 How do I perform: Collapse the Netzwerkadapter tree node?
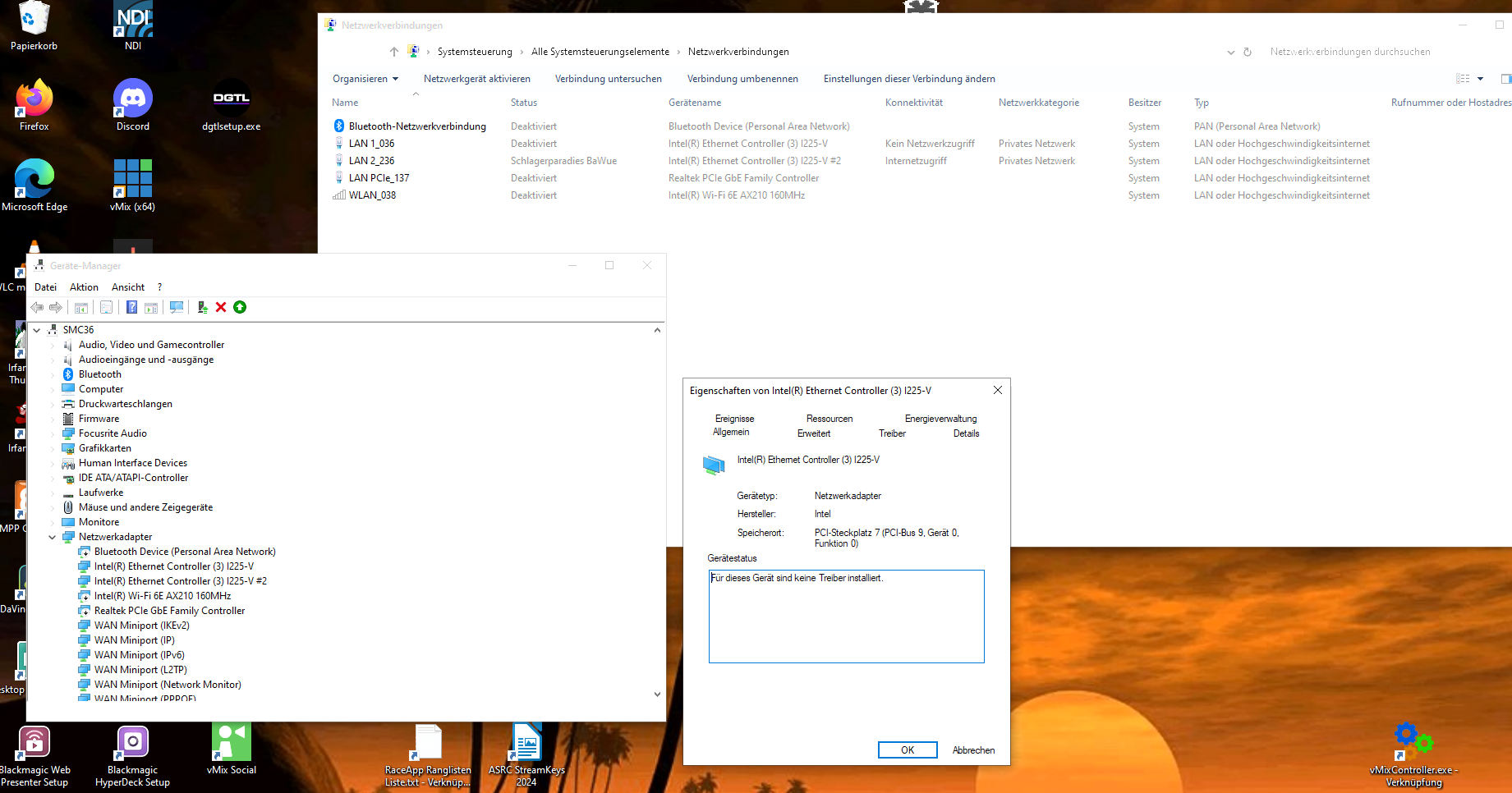tap(53, 536)
